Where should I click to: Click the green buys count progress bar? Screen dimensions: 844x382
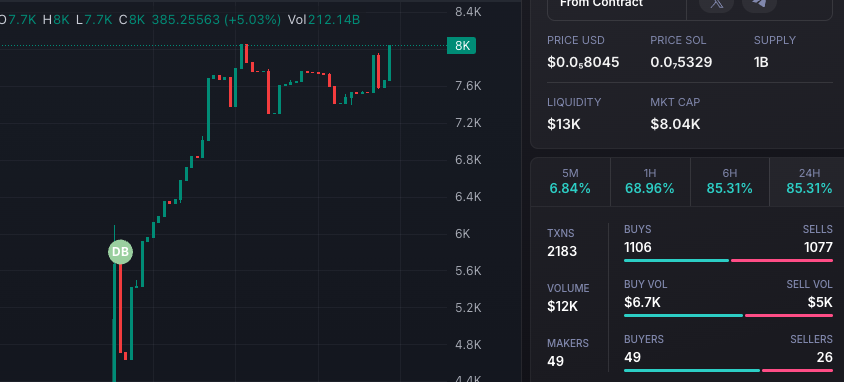click(x=676, y=260)
